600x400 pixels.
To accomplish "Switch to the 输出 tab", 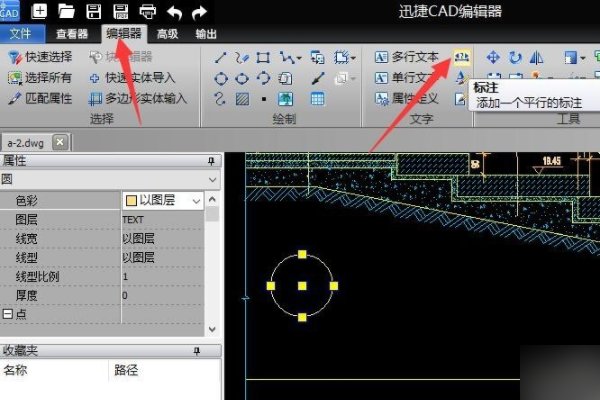I will click(x=206, y=34).
